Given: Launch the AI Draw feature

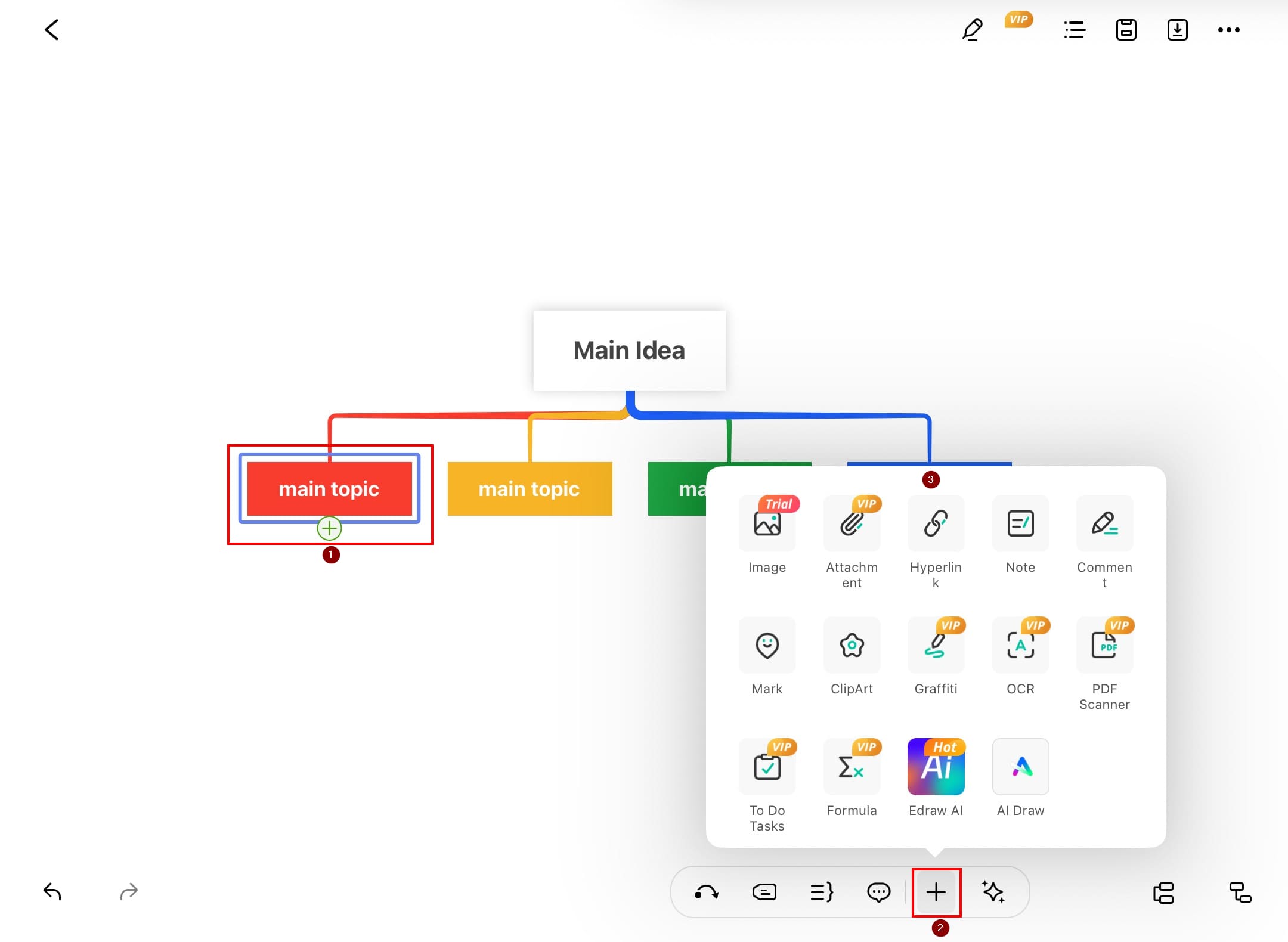Looking at the screenshot, I should pyautogui.click(x=1020, y=767).
